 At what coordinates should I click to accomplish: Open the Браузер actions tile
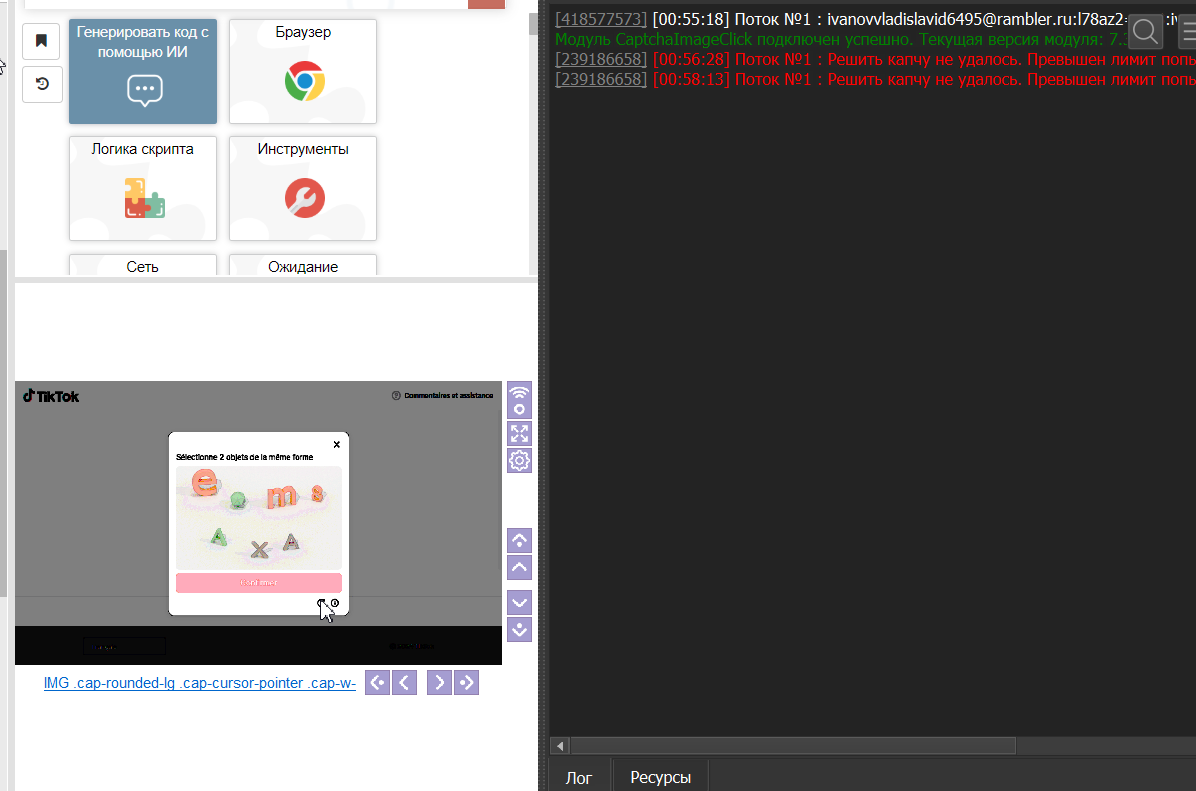pos(303,71)
